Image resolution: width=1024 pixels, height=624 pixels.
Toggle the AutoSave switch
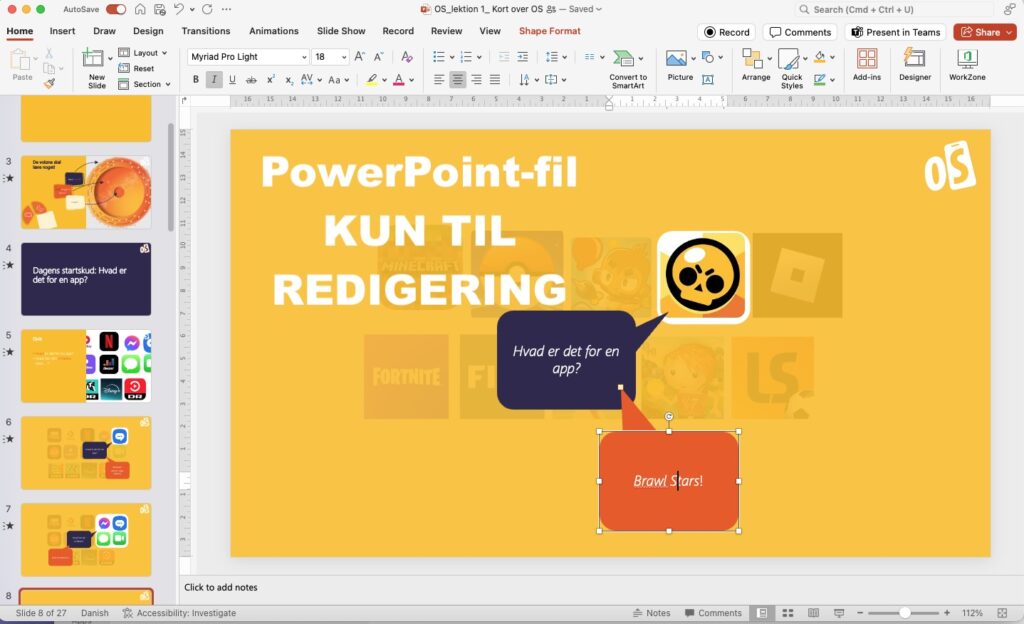(116, 9)
